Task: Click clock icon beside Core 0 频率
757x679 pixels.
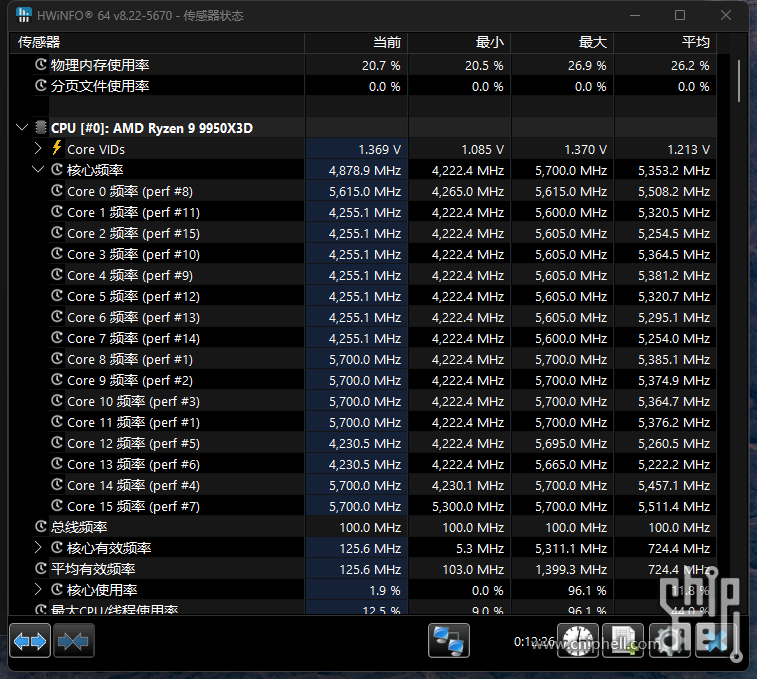Action: pyautogui.click(x=57, y=190)
